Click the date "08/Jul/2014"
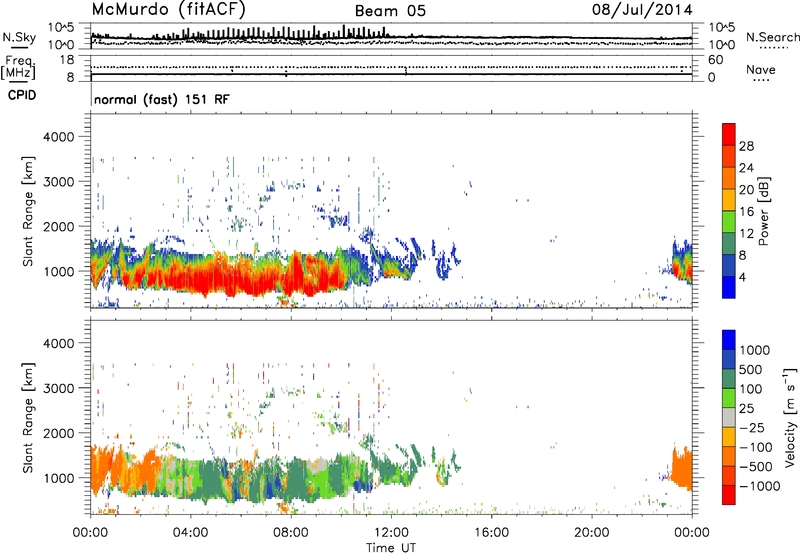The height and width of the screenshot is (554, 800). pos(642,10)
